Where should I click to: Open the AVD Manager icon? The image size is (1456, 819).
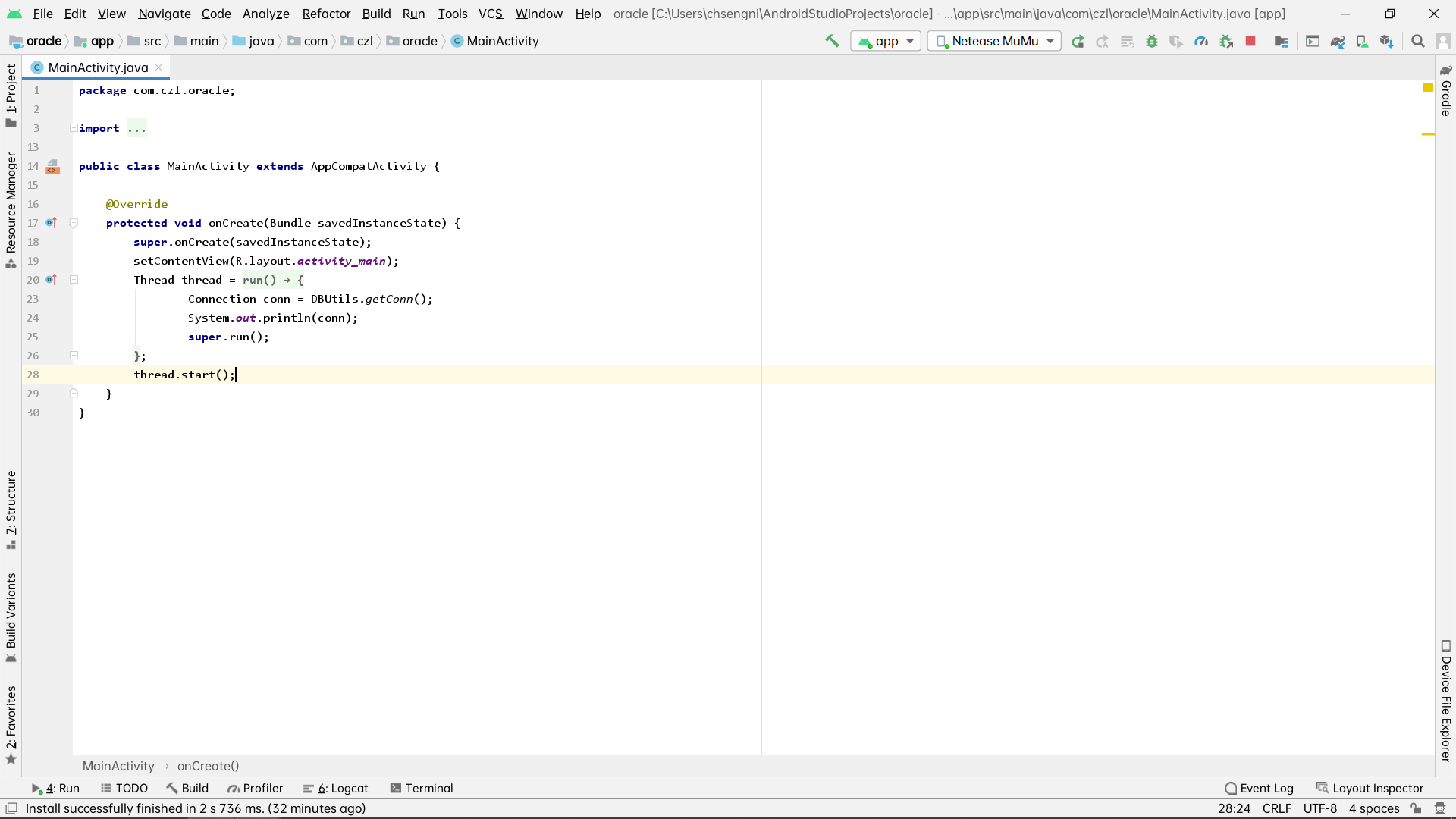click(x=1362, y=41)
